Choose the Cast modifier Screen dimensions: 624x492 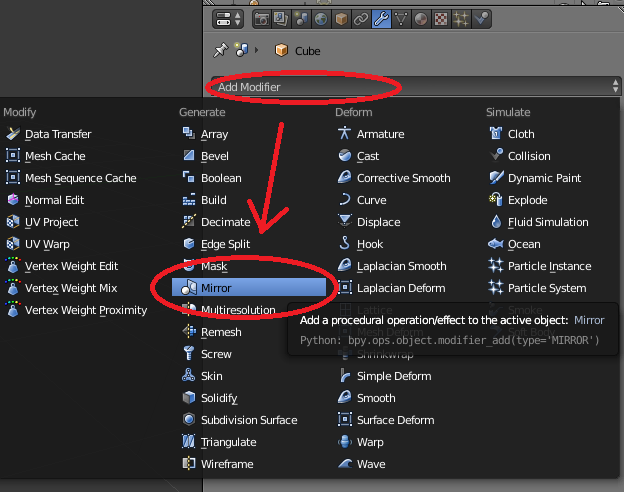pos(358,156)
